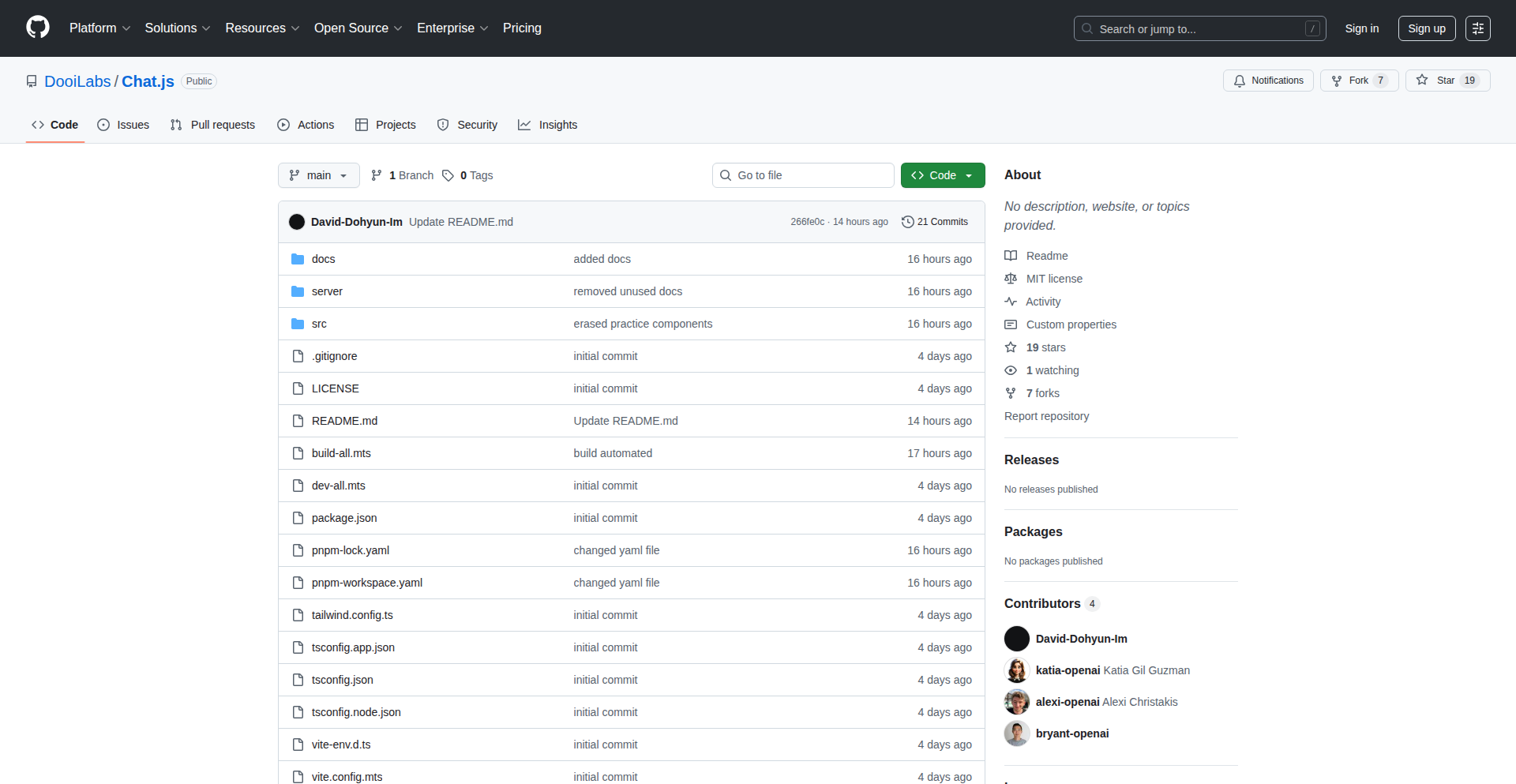Open the README.md file
Screen dimensions: 1516x784
pyautogui.click(x=344, y=421)
